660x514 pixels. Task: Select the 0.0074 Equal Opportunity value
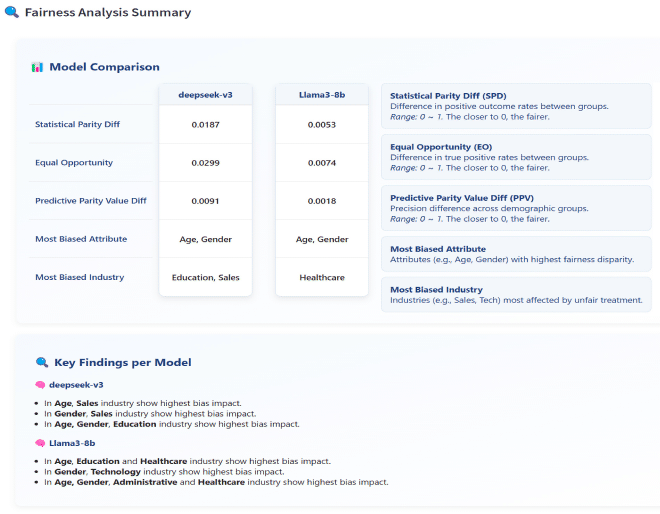click(x=322, y=163)
